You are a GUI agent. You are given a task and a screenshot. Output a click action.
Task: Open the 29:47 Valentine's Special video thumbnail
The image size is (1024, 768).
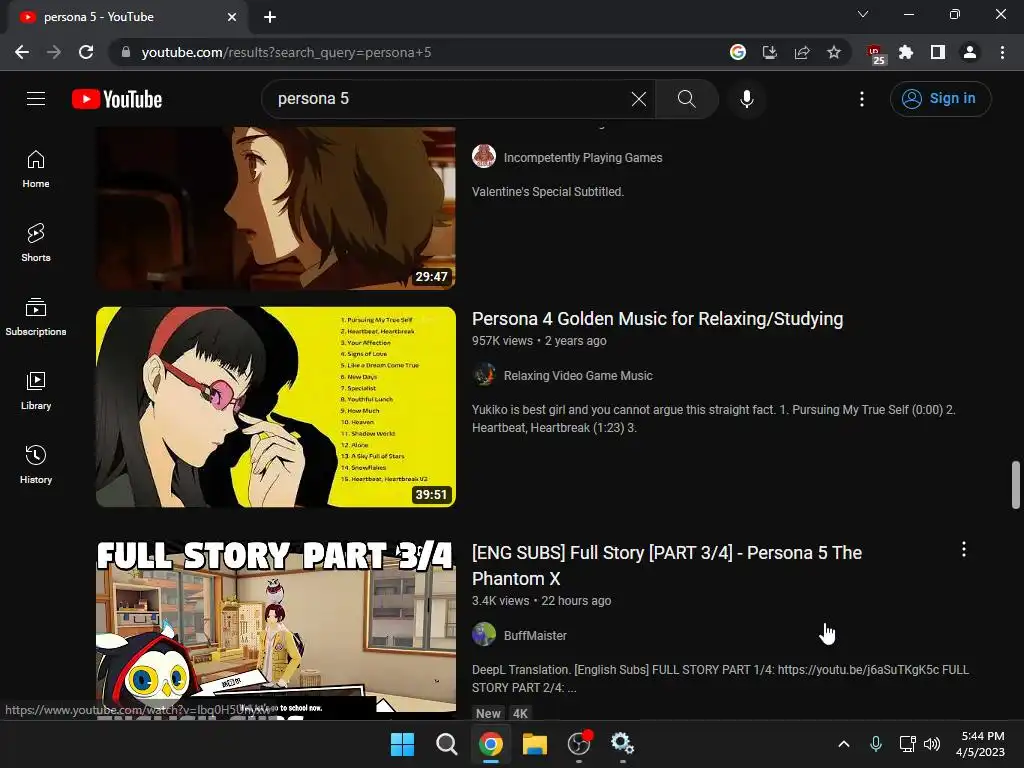coord(276,208)
